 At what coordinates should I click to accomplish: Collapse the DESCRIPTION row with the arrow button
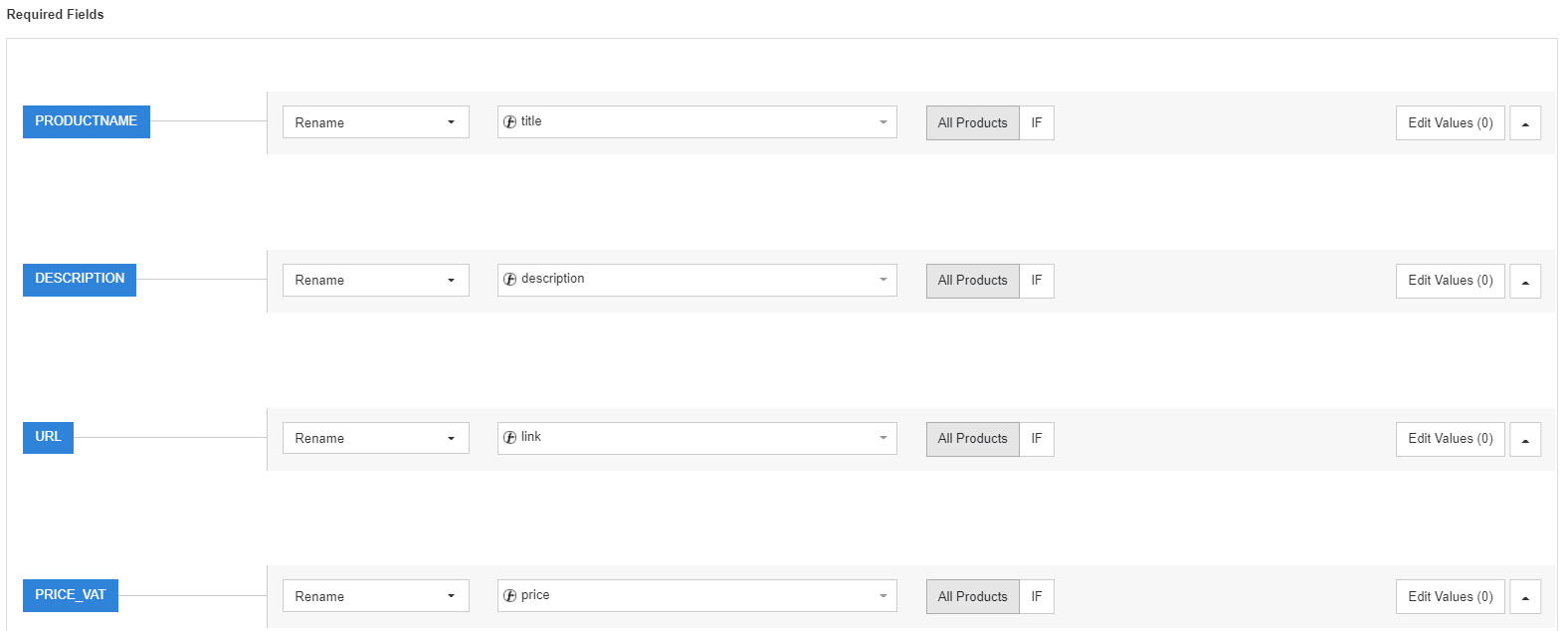tap(1524, 281)
